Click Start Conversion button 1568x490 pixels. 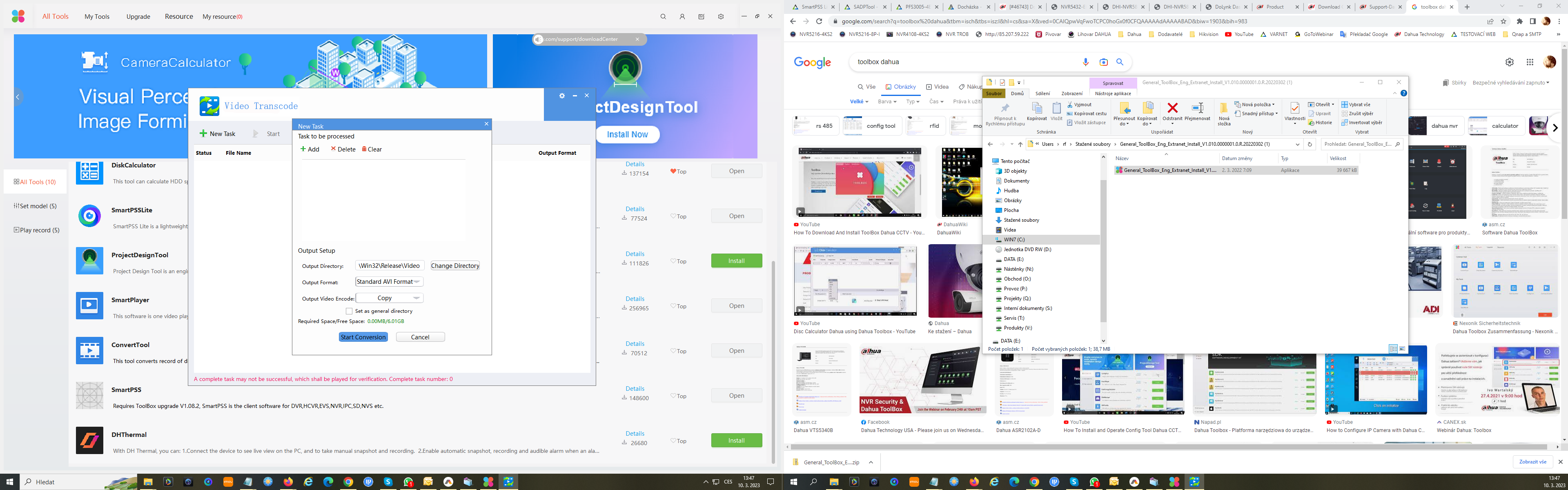(x=363, y=337)
